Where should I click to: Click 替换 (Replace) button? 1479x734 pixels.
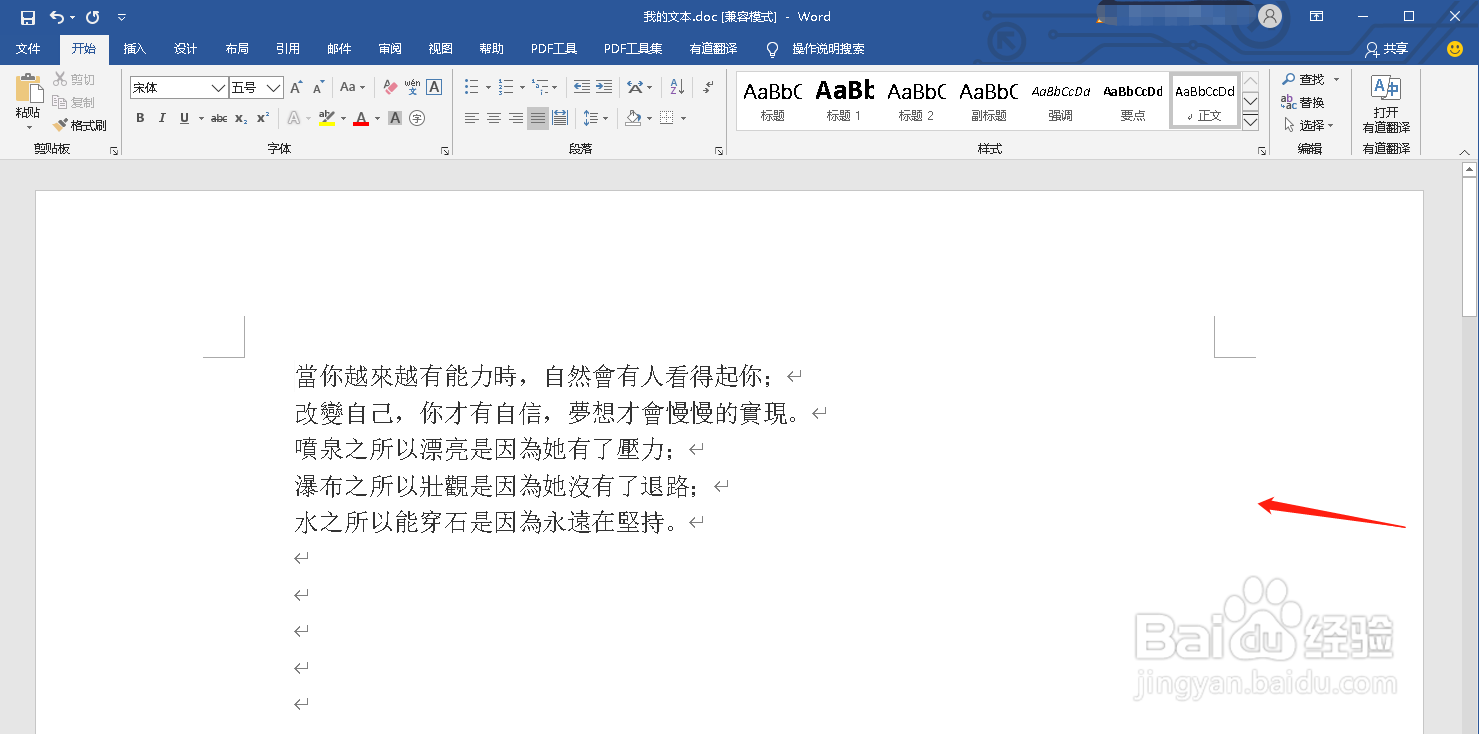[x=1304, y=102]
